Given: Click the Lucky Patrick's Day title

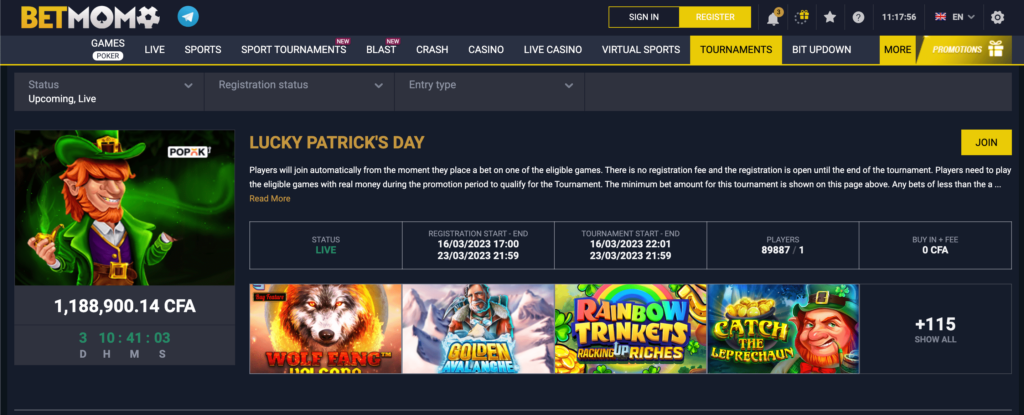Looking at the screenshot, I should (337, 142).
